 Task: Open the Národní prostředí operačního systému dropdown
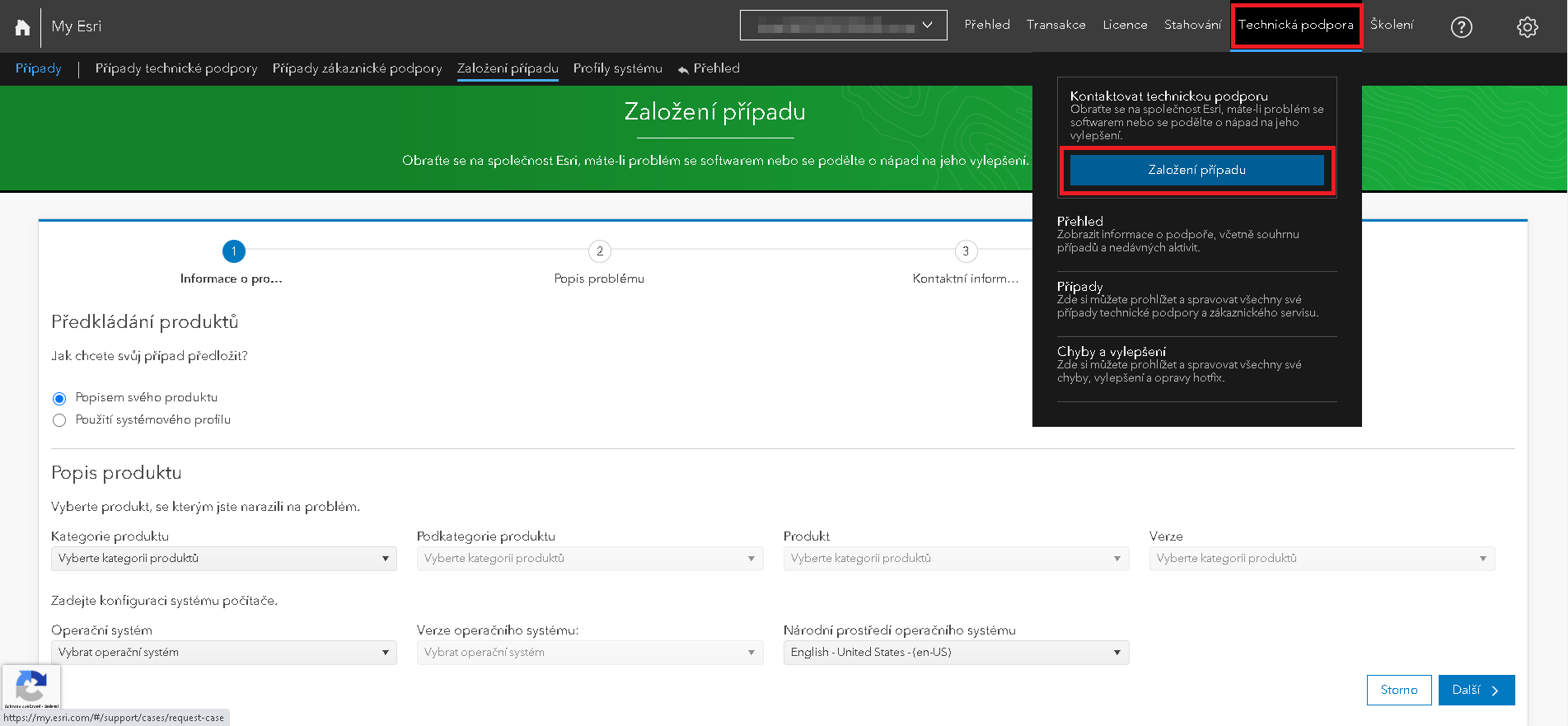pyautogui.click(x=956, y=653)
